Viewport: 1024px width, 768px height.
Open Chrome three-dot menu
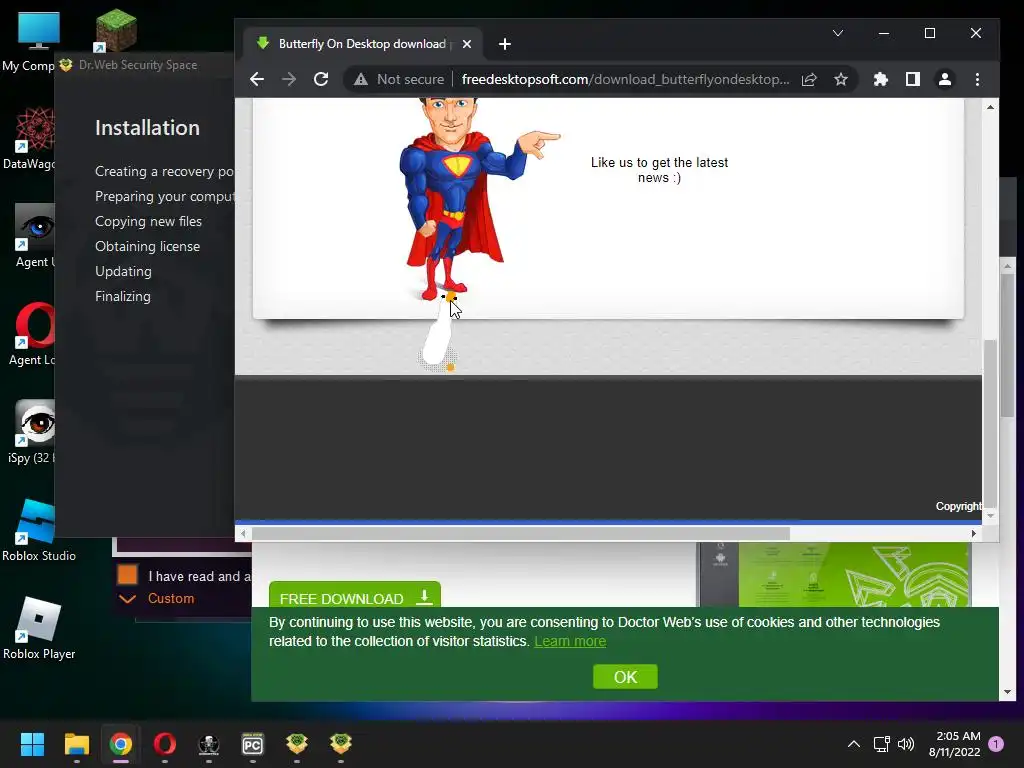point(977,80)
